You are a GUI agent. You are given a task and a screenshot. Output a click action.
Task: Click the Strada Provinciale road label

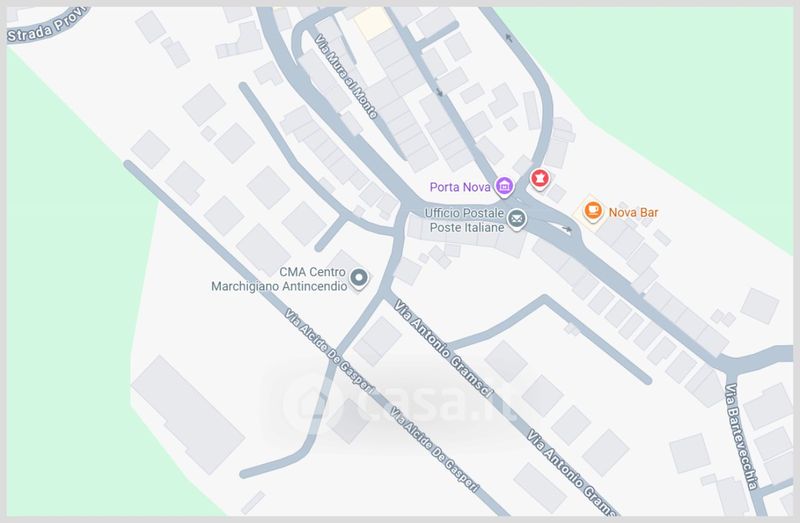[x=46, y=26]
